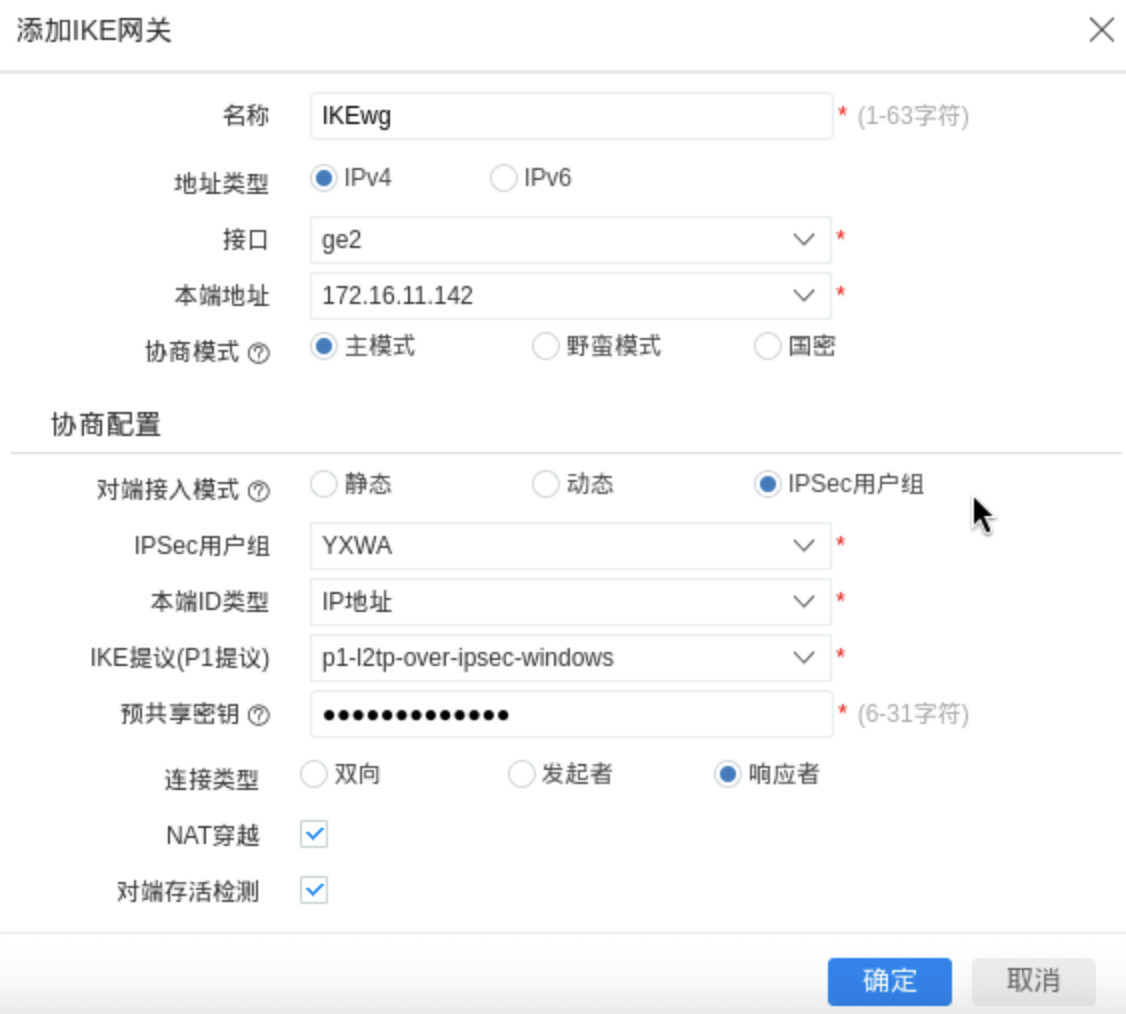Click help icon next to 协商模式
This screenshot has height=1014, width=1126.
pyautogui.click(x=258, y=353)
